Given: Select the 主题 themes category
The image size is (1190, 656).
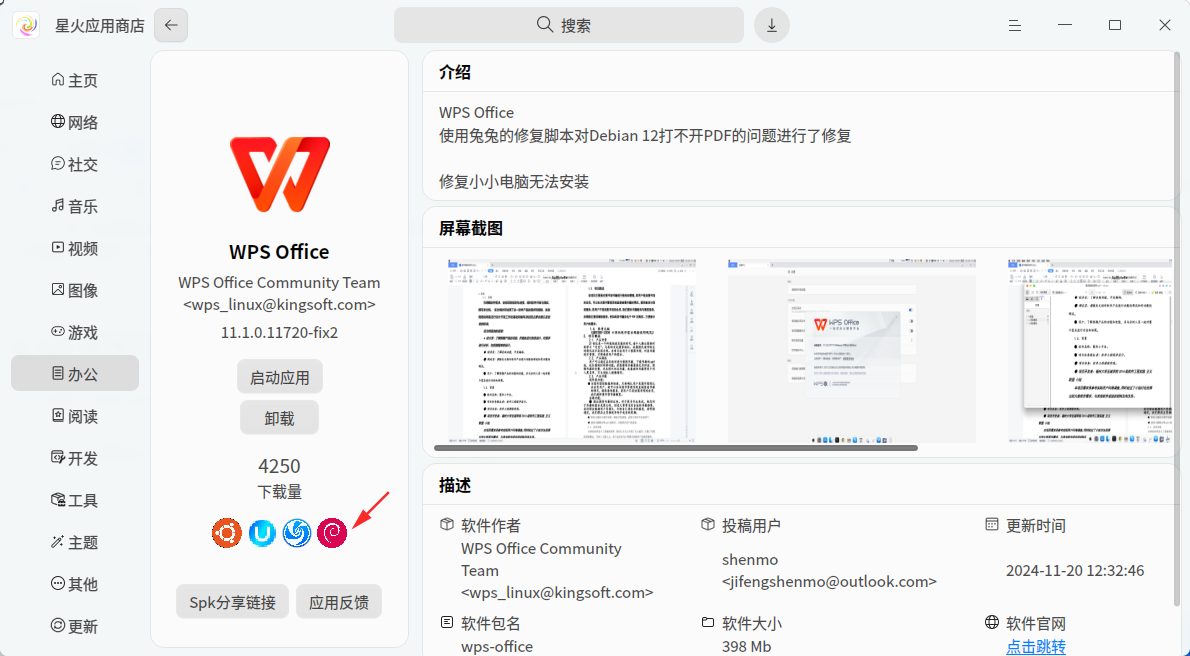Looking at the screenshot, I should 74,542.
